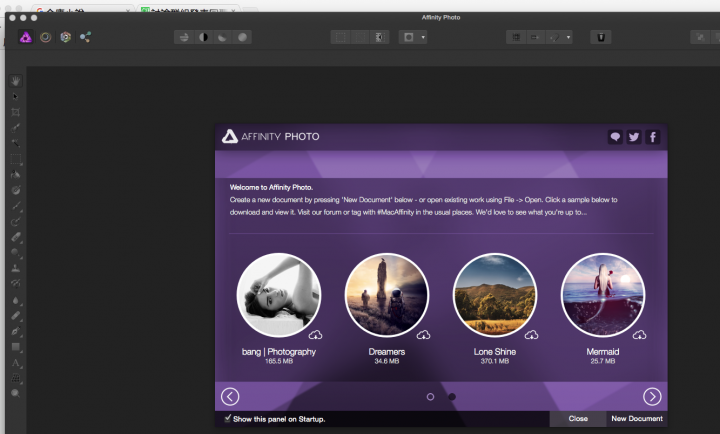The height and width of the screenshot is (434, 720).
Task: Select the View hand tool
Action: [x=16, y=81]
